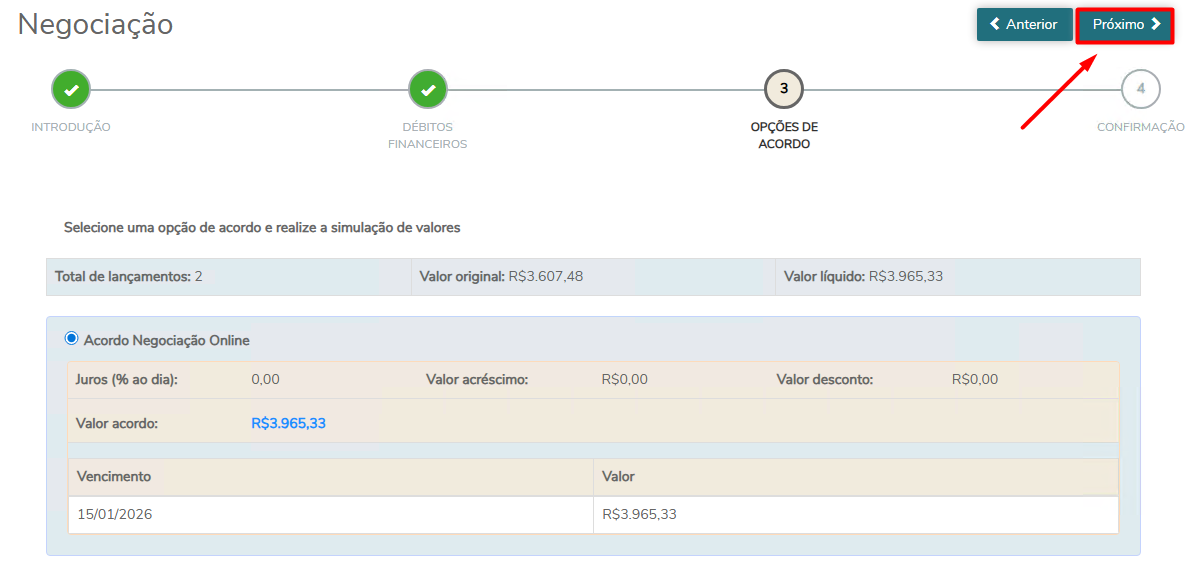Select the OPÇÕES DE ACORDO step label
This screenshot has width=1194, height=572.
coord(784,135)
